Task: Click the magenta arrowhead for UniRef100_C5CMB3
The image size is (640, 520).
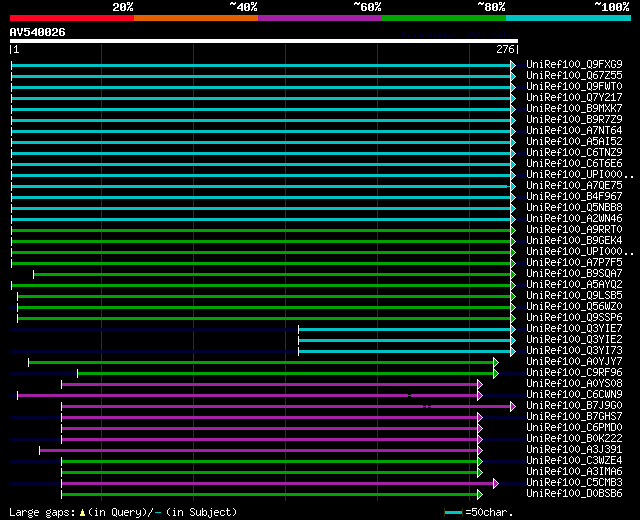Action: pyautogui.click(x=495, y=483)
